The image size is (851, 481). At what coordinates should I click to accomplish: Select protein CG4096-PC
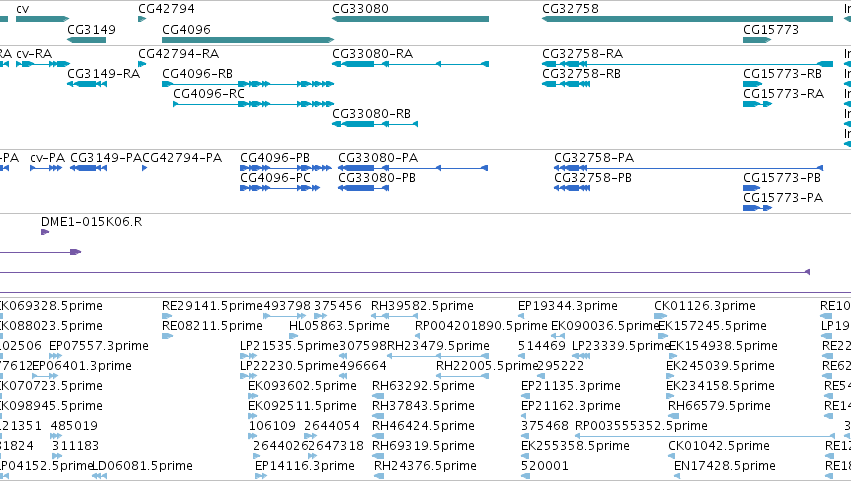(x=280, y=188)
